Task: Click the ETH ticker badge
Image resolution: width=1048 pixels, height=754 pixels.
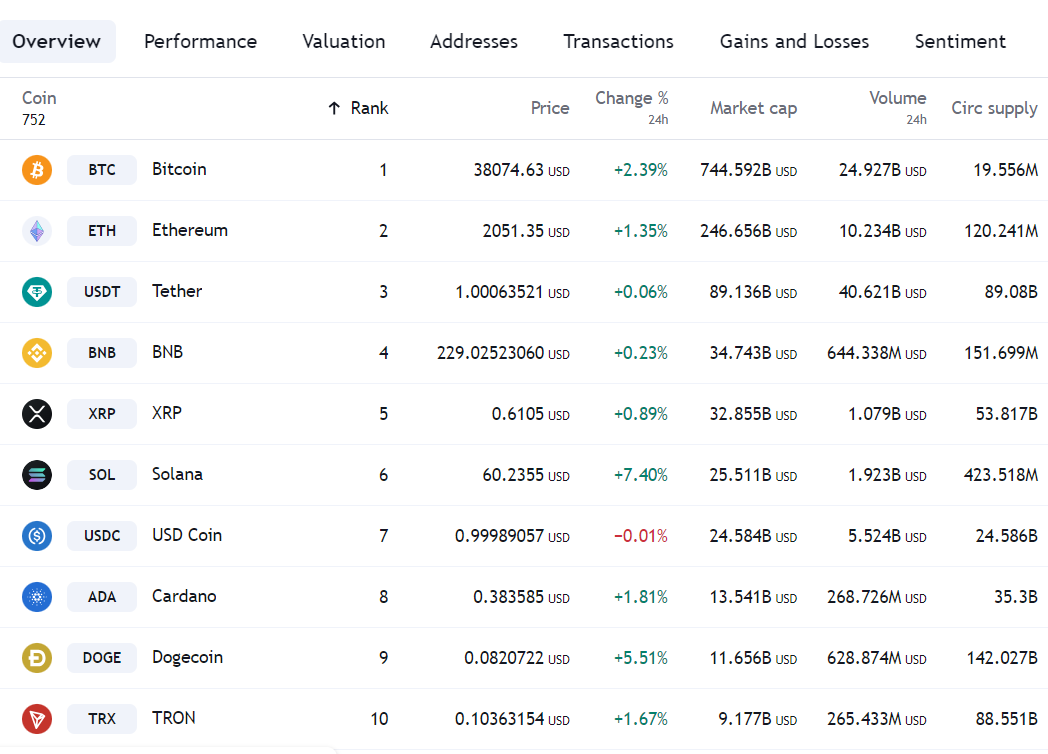Action: [x=102, y=231]
